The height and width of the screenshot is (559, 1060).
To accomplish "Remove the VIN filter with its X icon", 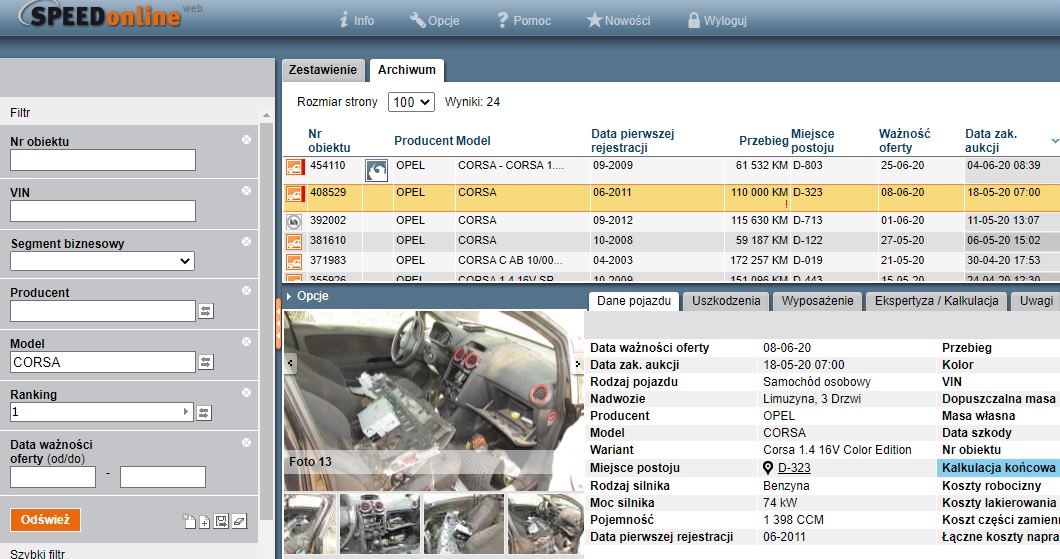I will pos(246,190).
